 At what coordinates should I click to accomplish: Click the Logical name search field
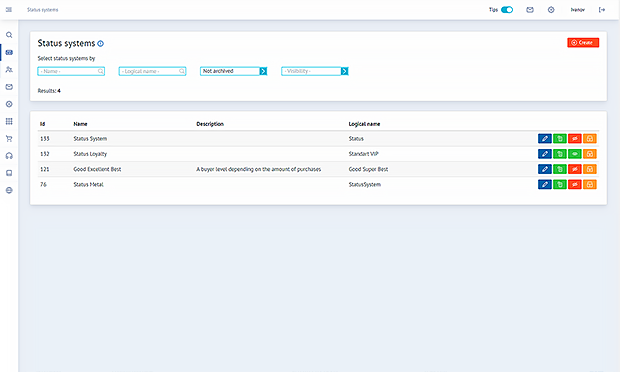[x=152, y=71]
